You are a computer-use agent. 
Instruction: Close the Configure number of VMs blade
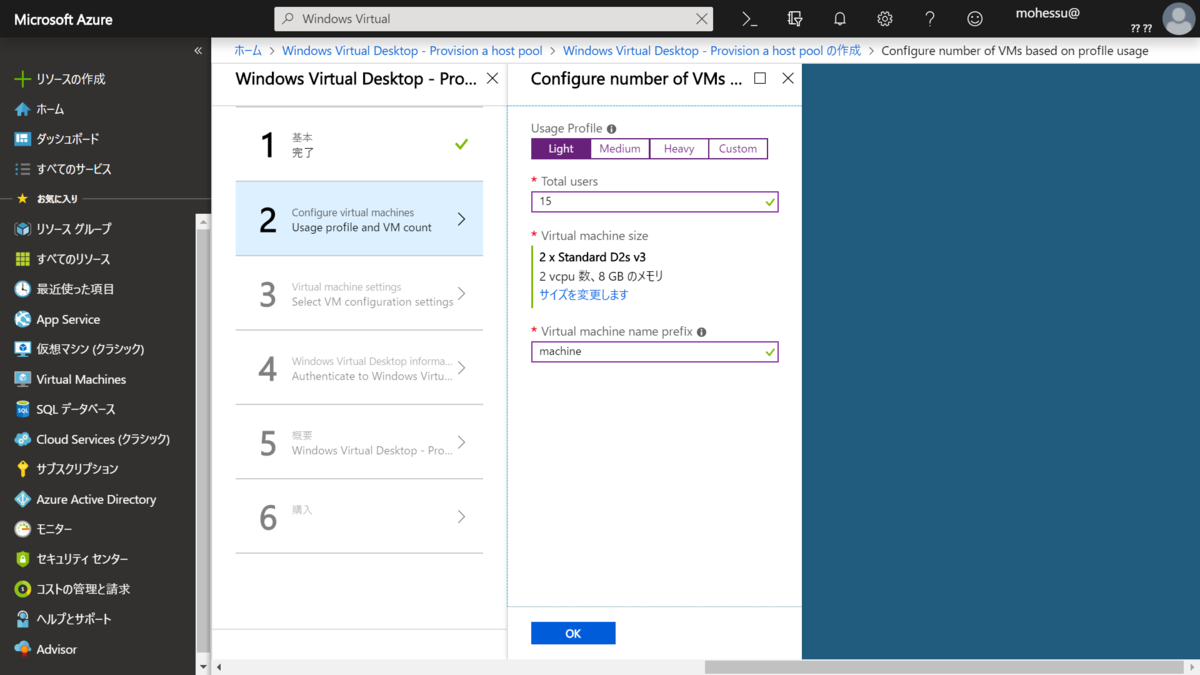[x=788, y=78]
